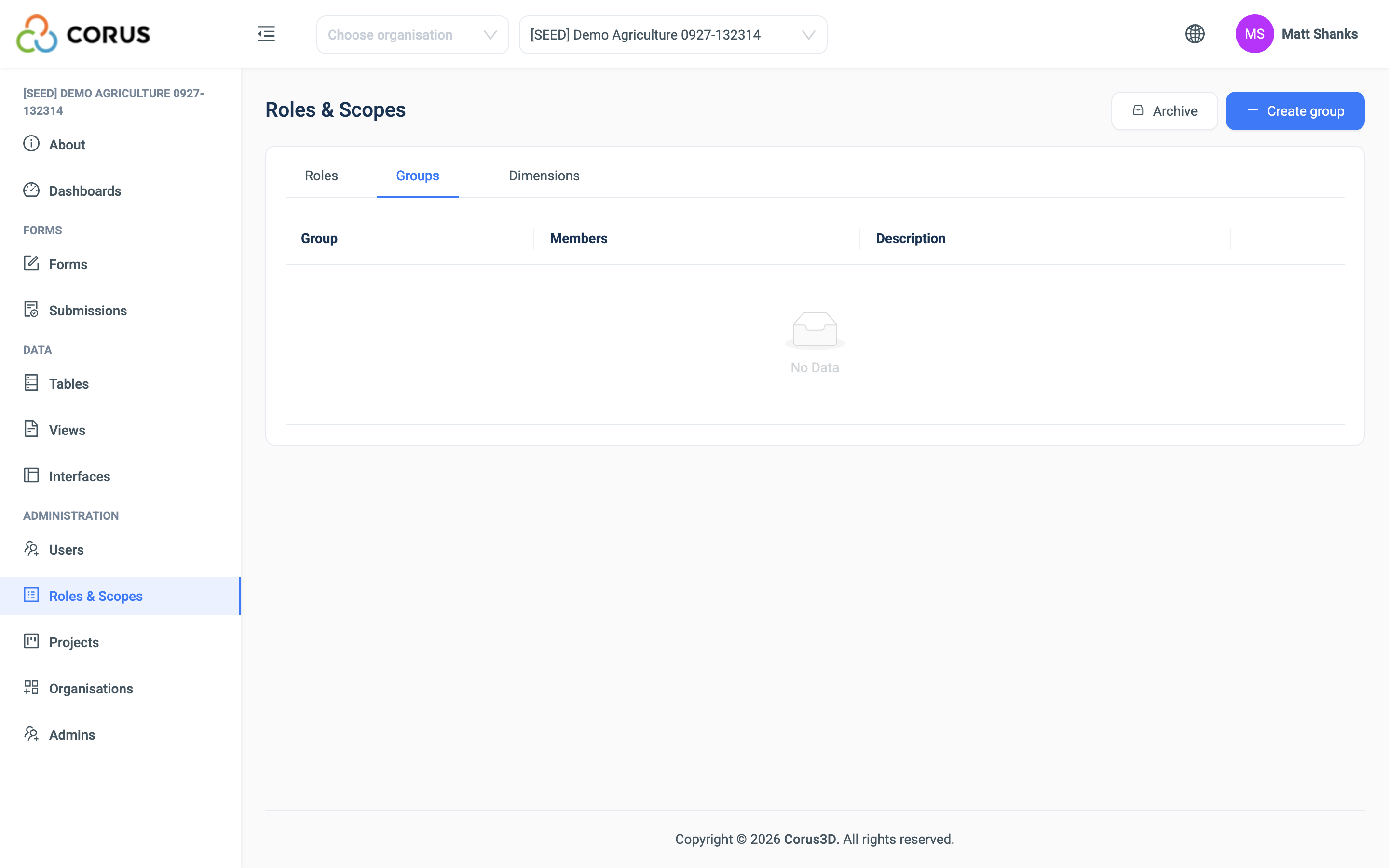This screenshot has height=868, width=1389.
Task: Click the plus icon on Create group
Action: click(1253, 110)
